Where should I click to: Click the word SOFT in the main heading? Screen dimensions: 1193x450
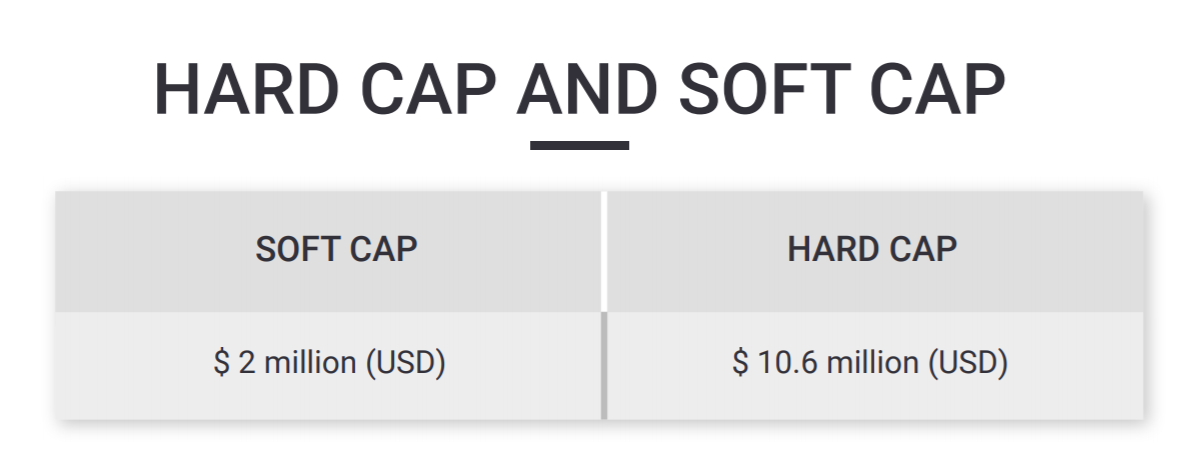click(x=765, y=90)
